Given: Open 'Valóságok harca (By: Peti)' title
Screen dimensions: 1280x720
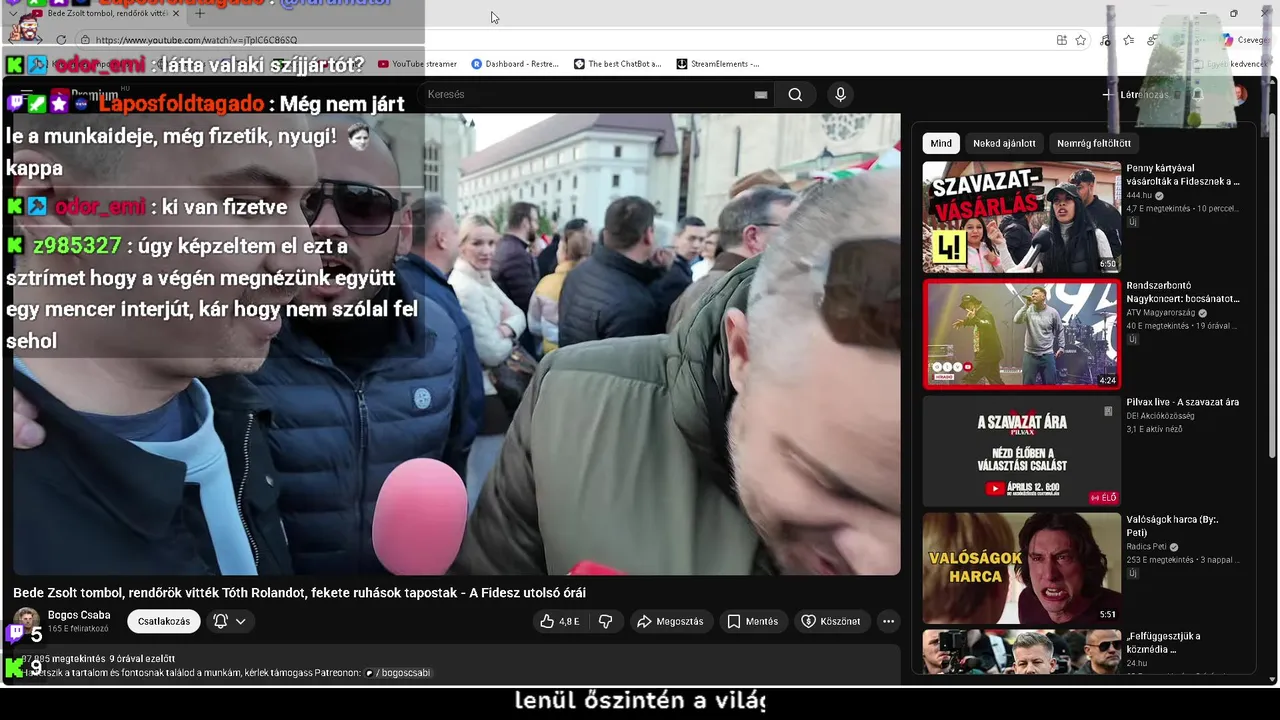Looking at the screenshot, I should tap(1172, 526).
